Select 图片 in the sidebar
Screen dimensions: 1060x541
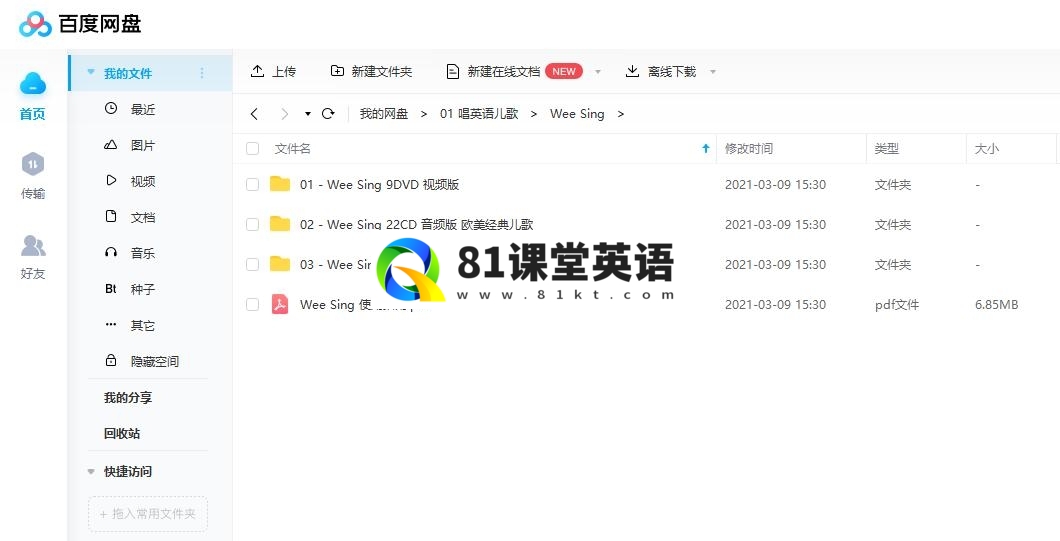click(x=143, y=145)
